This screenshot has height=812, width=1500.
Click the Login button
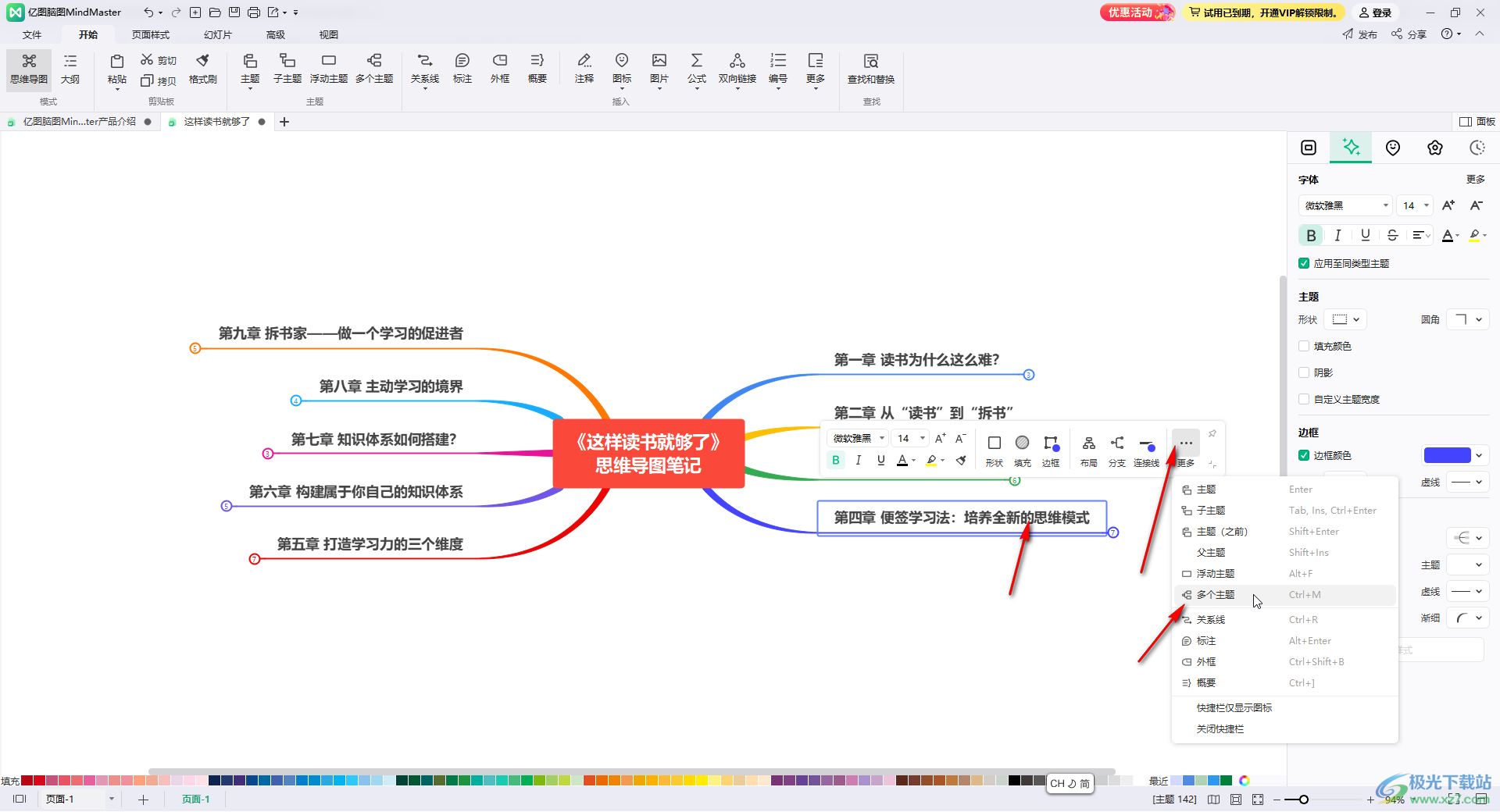[1375, 12]
